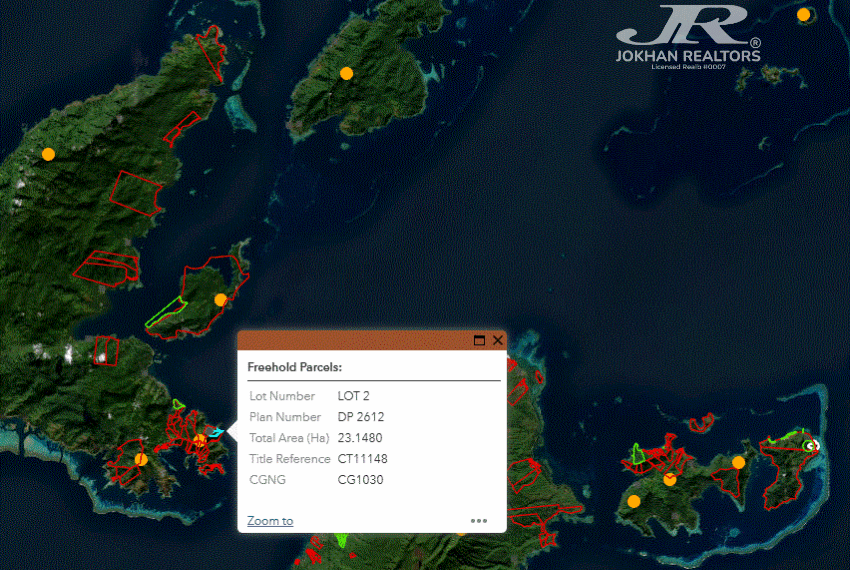Viewport: 850px width, 570px height.
Task: Select the DP 2612 plan number value
Action: click(361, 417)
